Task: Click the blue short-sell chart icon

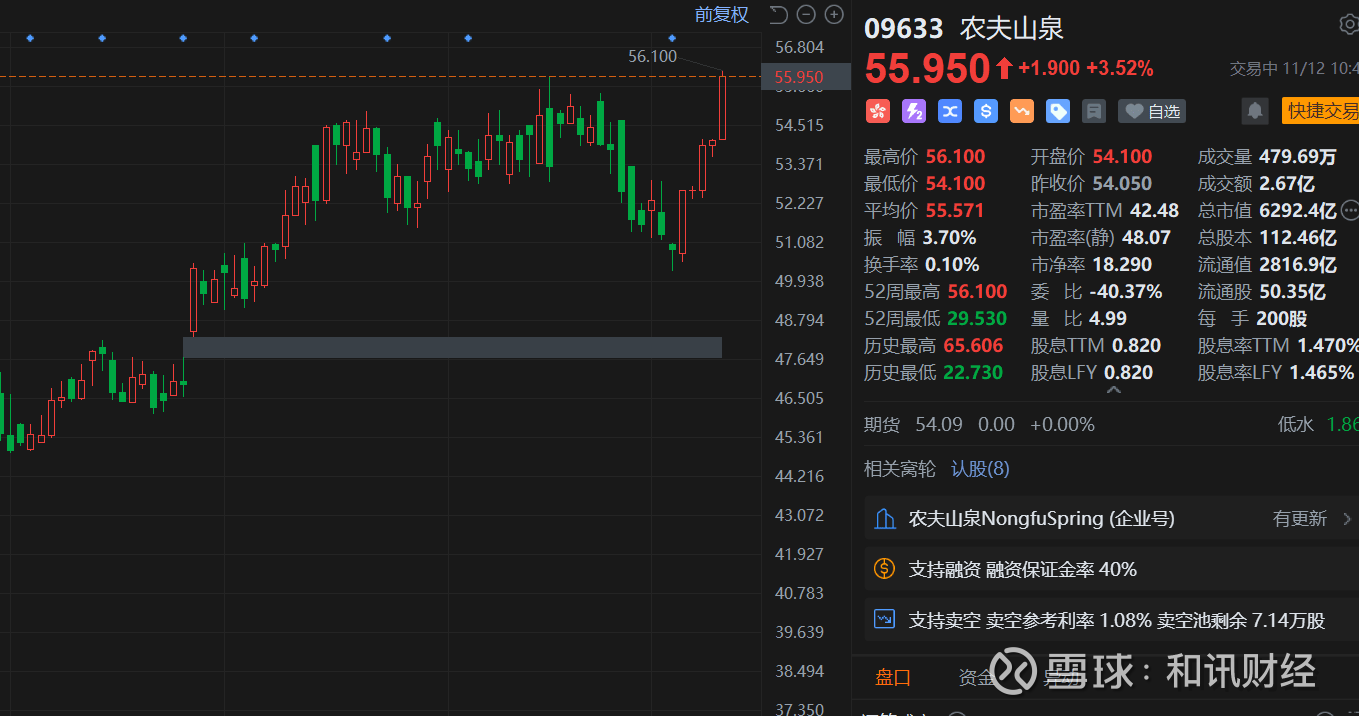Action: 885,620
